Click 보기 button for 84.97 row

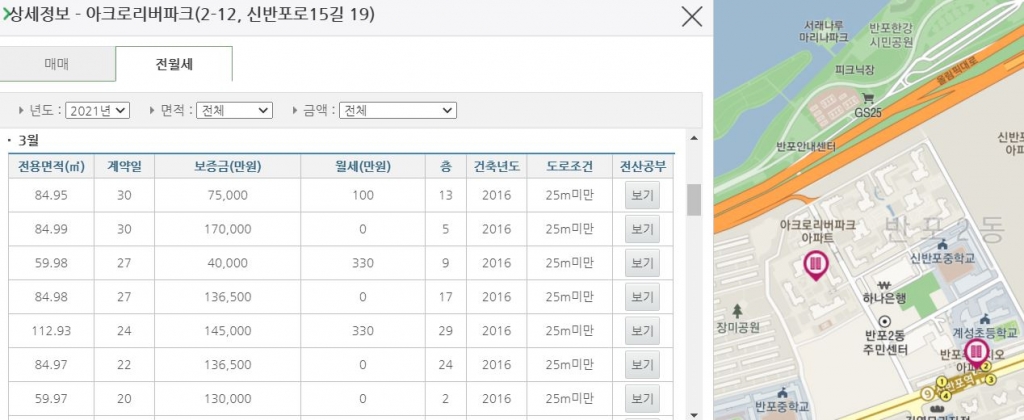click(642, 365)
